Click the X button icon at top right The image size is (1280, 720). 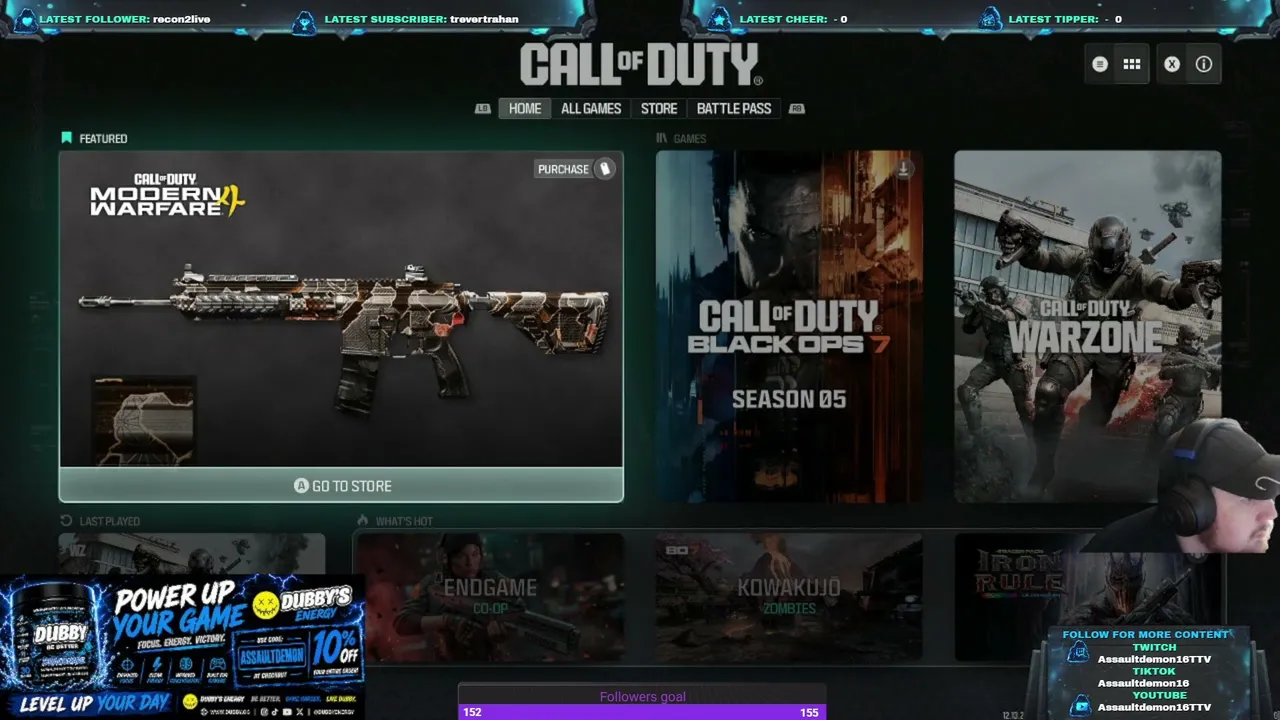click(1172, 64)
